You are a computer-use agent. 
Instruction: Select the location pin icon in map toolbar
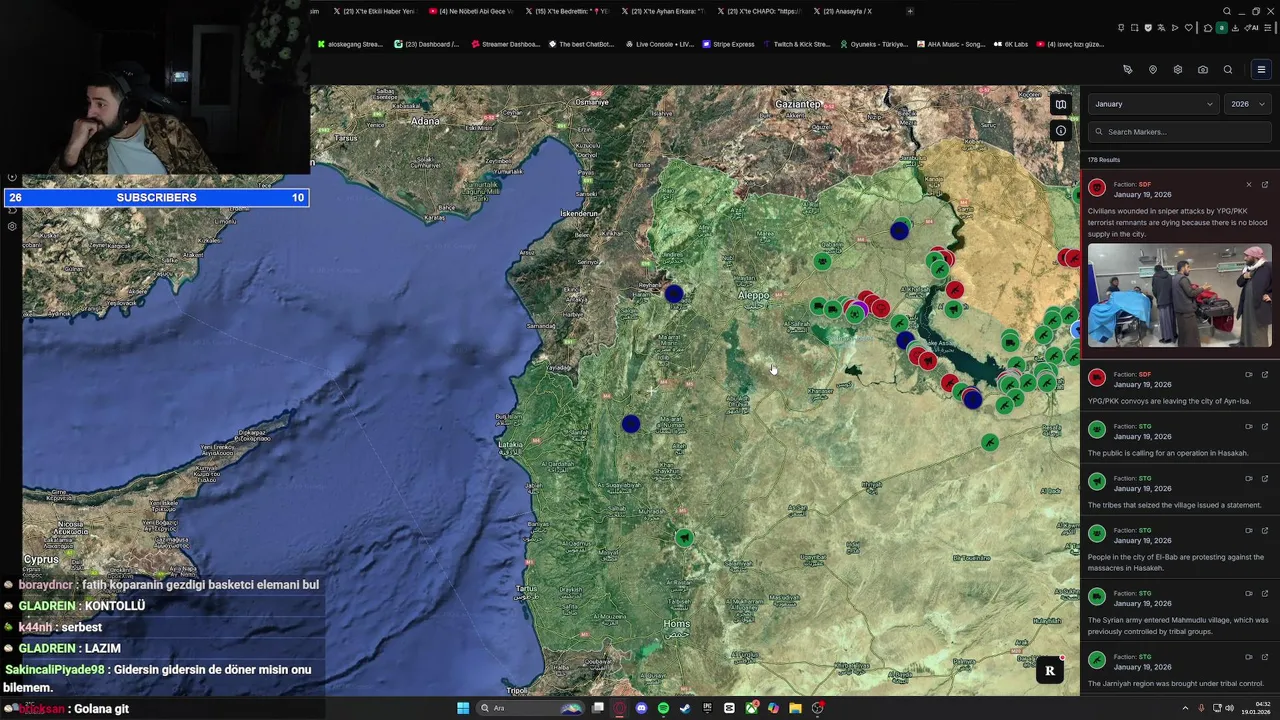(x=1153, y=70)
